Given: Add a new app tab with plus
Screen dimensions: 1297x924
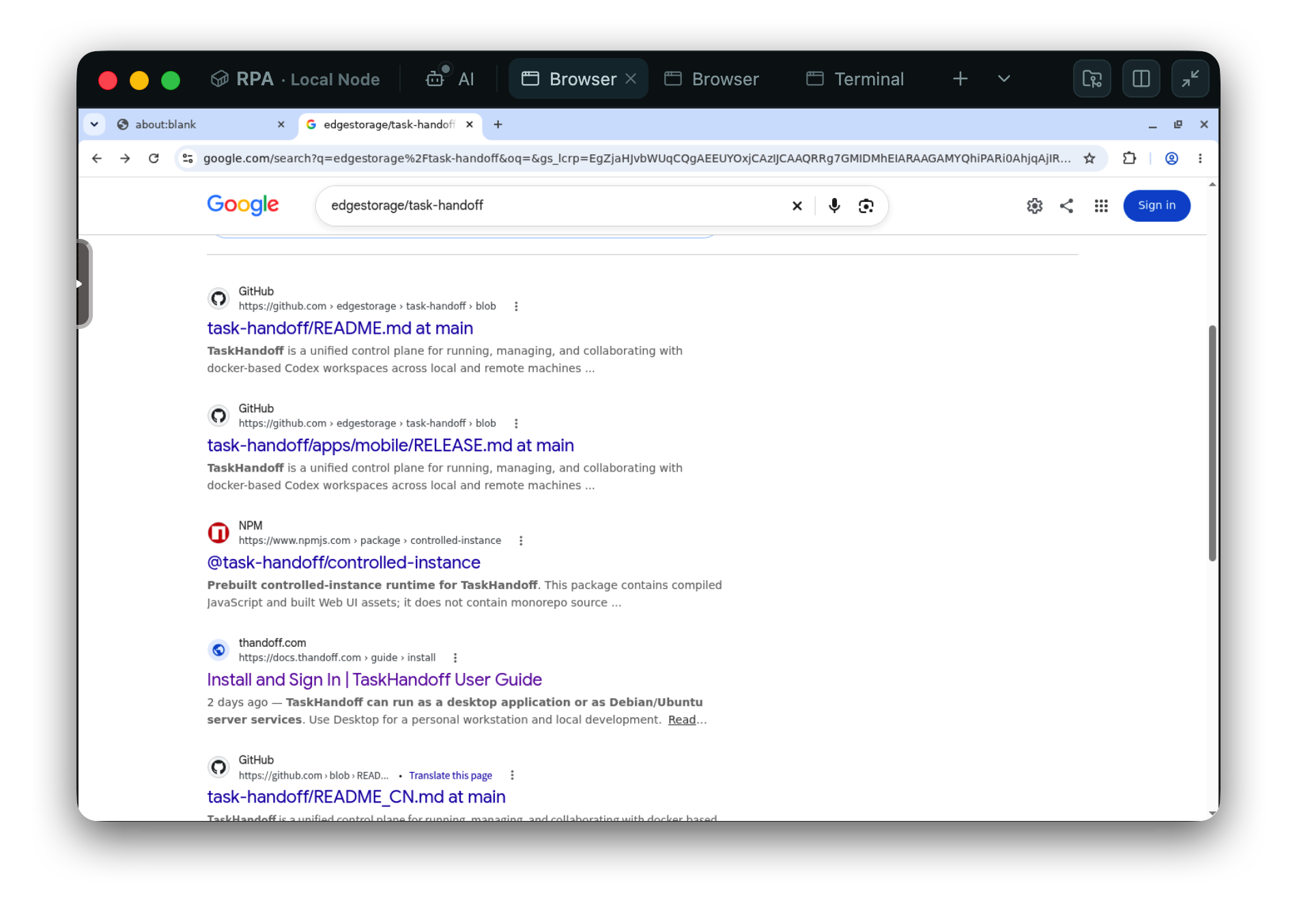Looking at the screenshot, I should (x=960, y=78).
